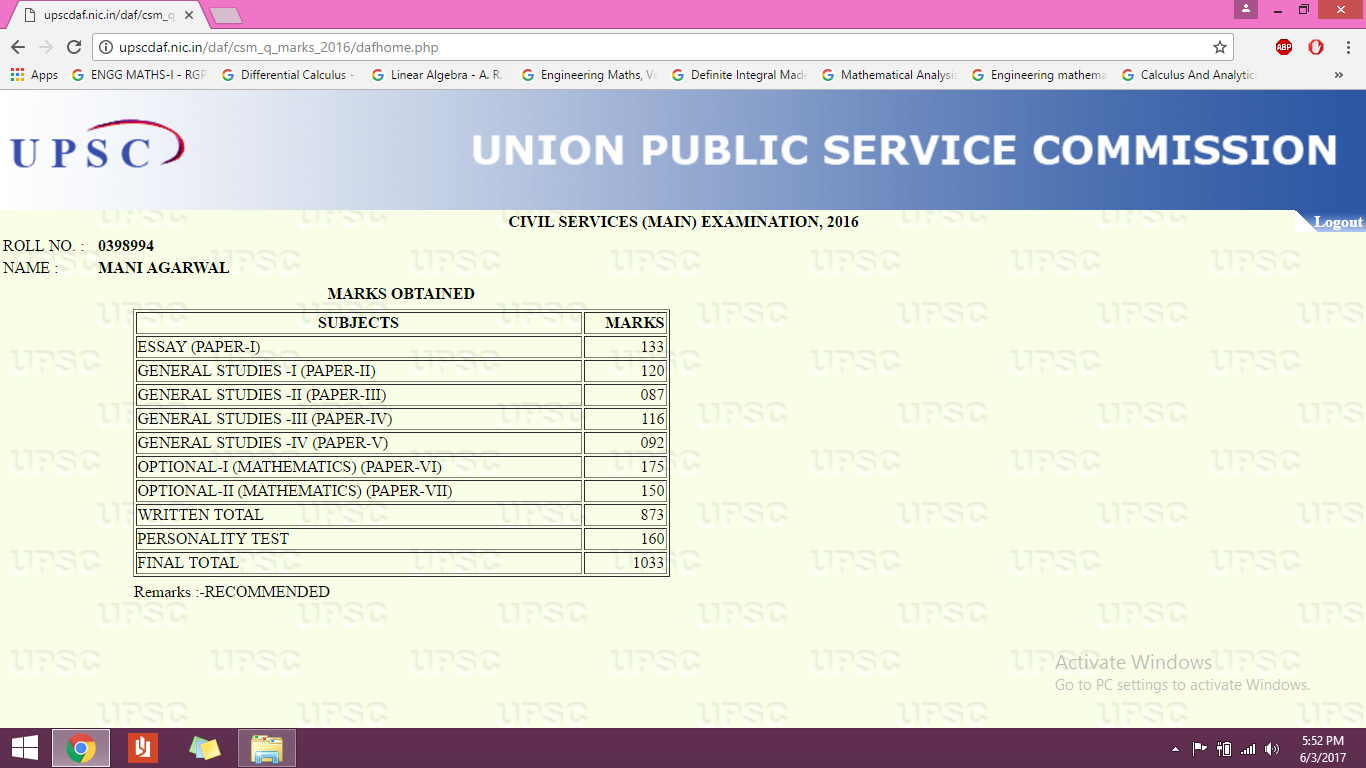Select the OPTIONAL-I (MATHEMATICS) (PAPER-VI) label
The height and width of the screenshot is (768, 1366).
click(289, 467)
